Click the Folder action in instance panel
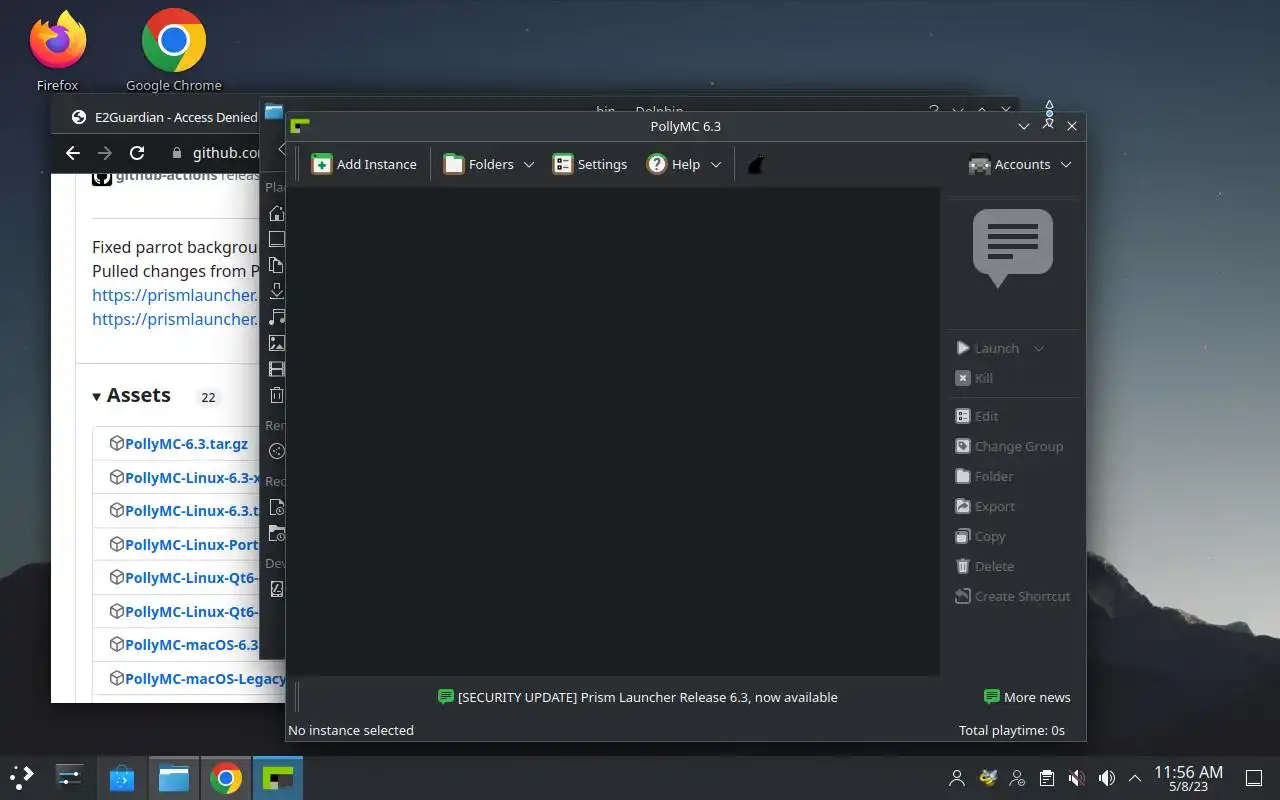Viewport: 1280px width, 800px height. (984, 476)
